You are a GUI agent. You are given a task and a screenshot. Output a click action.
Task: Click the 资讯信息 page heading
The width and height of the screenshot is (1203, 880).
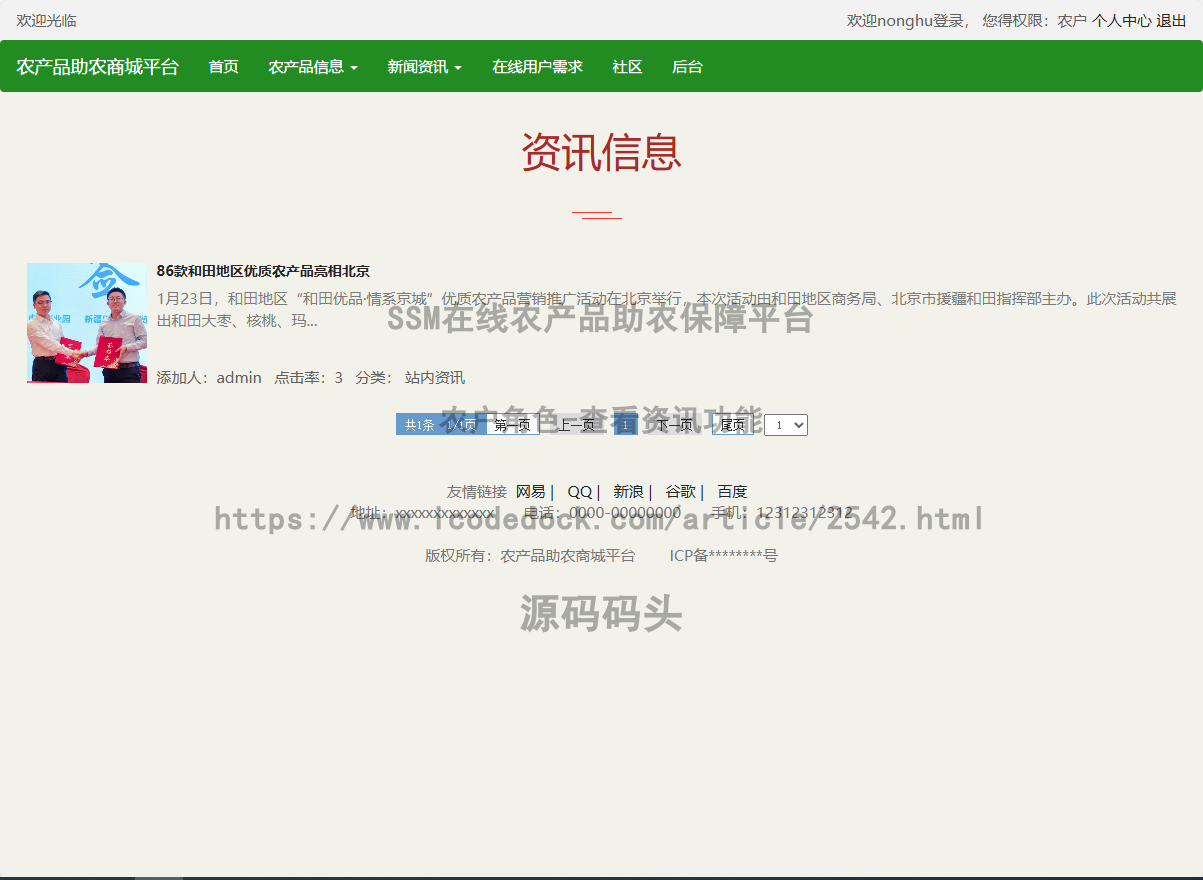click(x=601, y=153)
